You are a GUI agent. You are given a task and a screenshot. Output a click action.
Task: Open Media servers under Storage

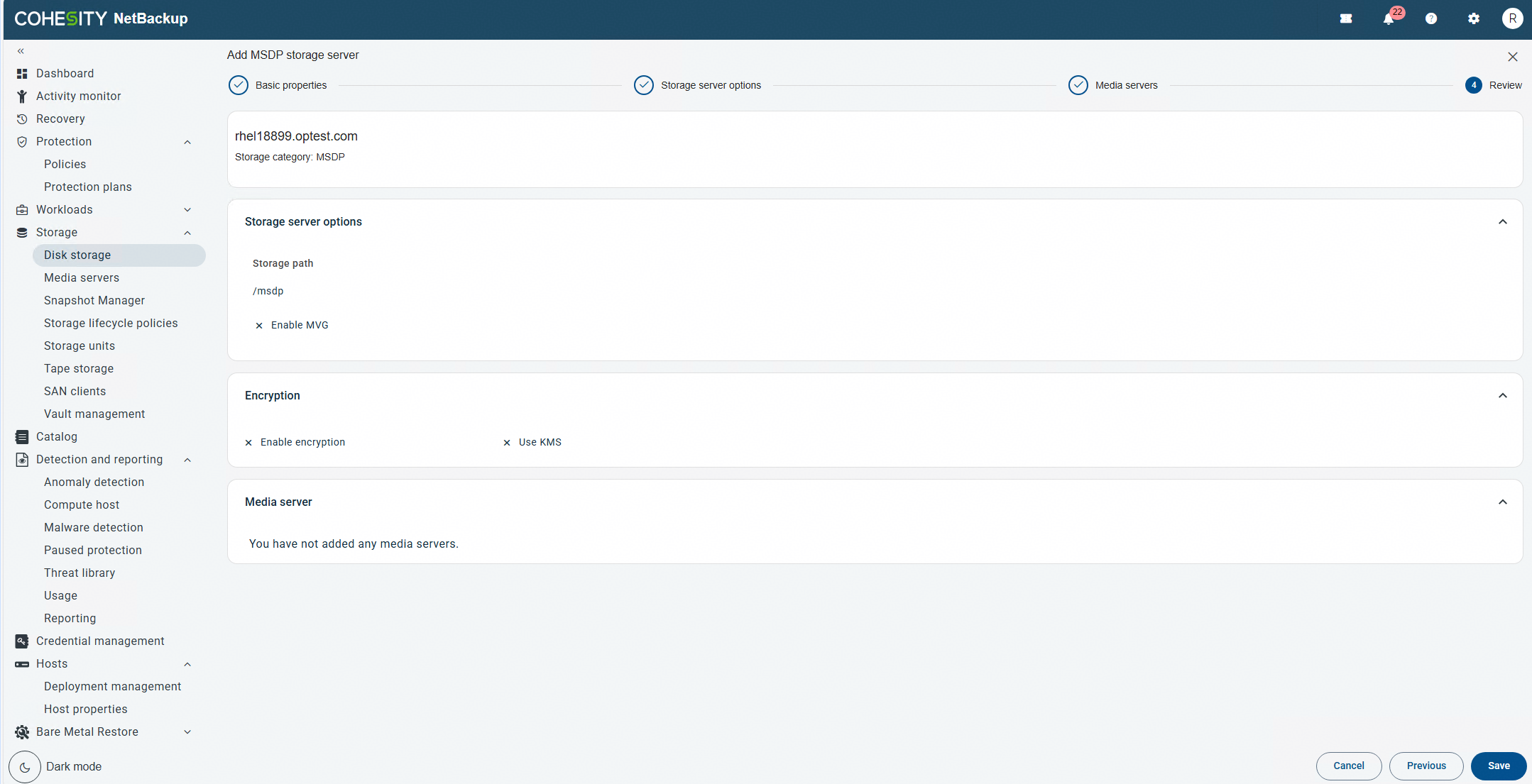click(x=82, y=278)
